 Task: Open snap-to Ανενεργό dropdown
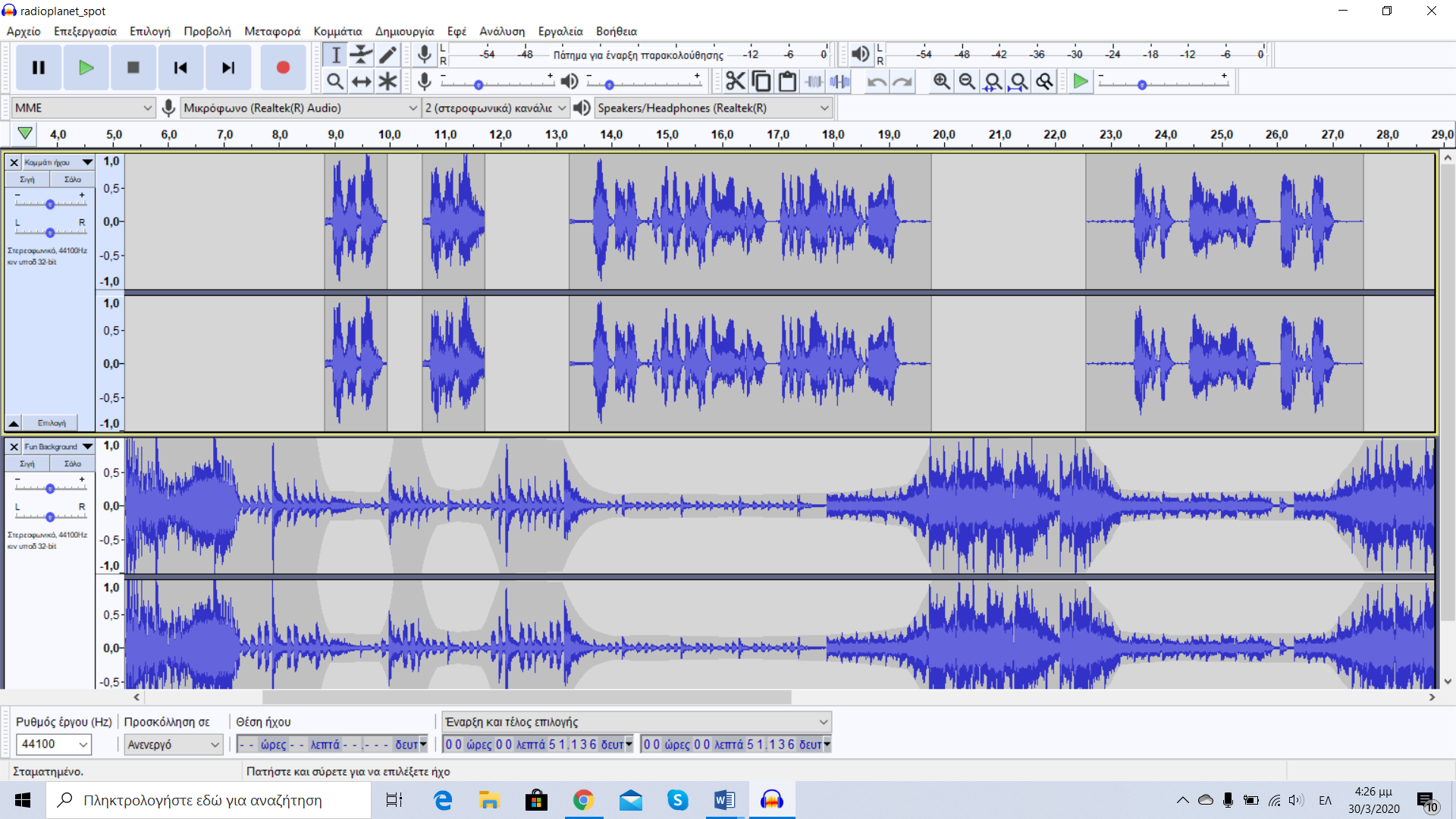[x=174, y=745]
